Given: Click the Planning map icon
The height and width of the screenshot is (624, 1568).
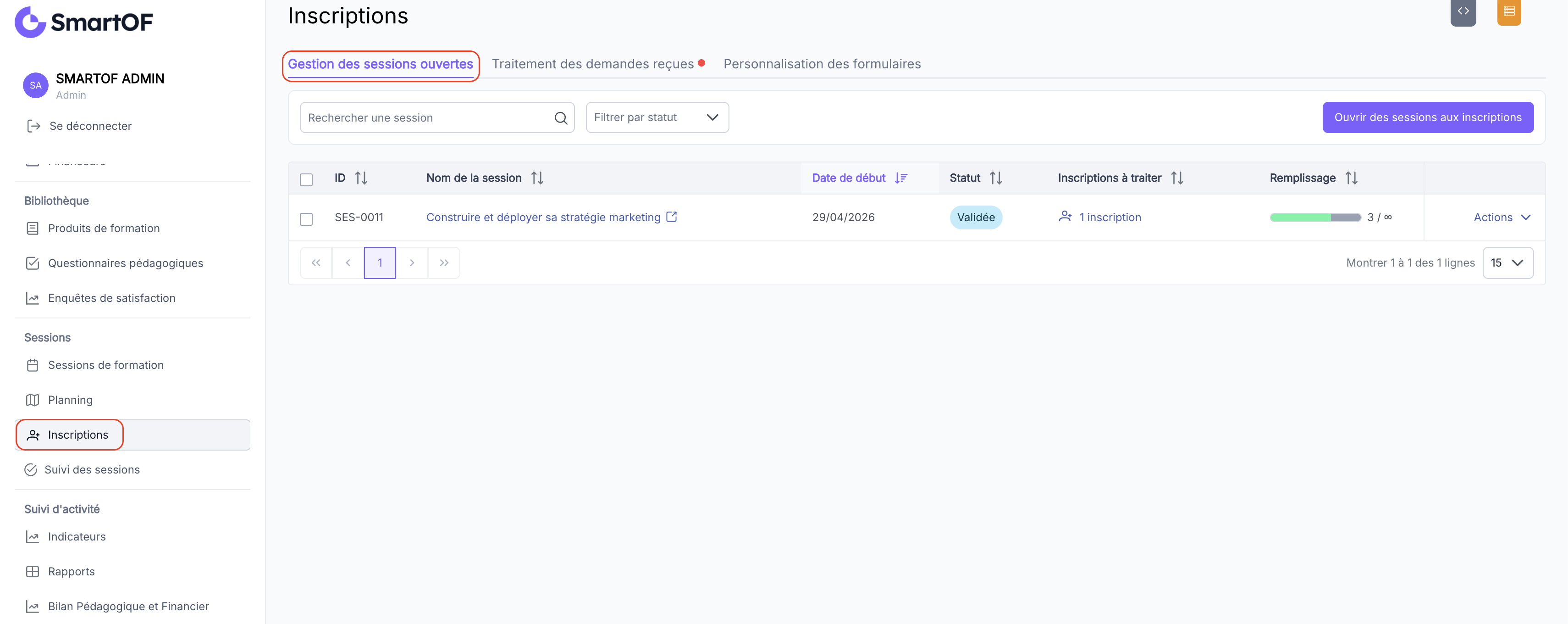Looking at the screenshot, I should (32, 400).
